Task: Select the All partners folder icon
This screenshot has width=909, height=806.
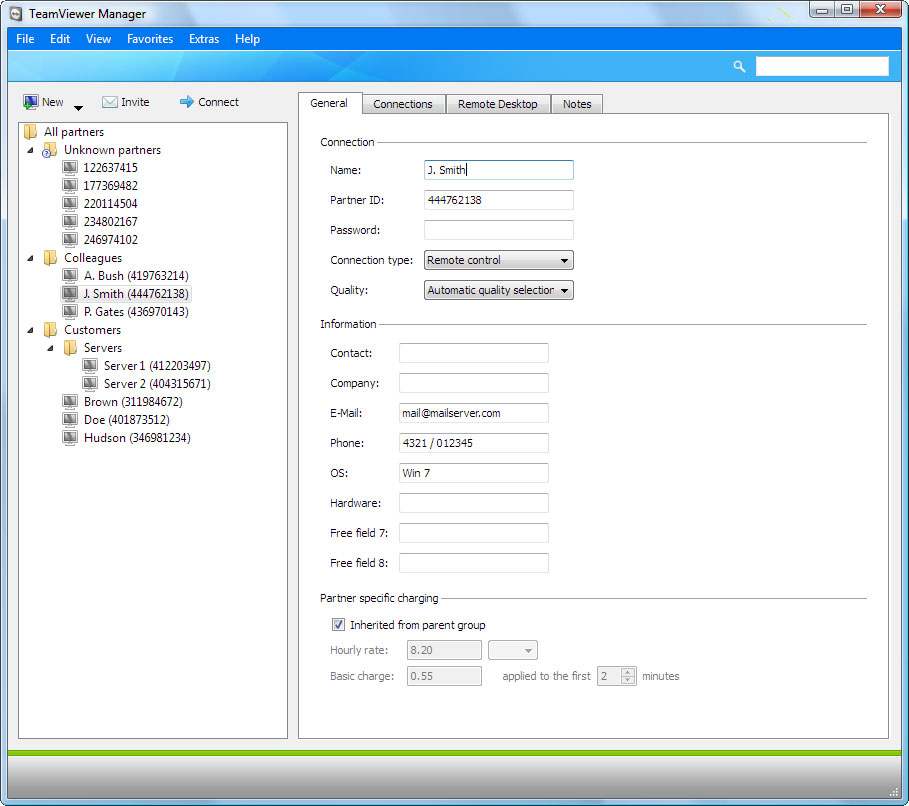Action: coord(31,132)
